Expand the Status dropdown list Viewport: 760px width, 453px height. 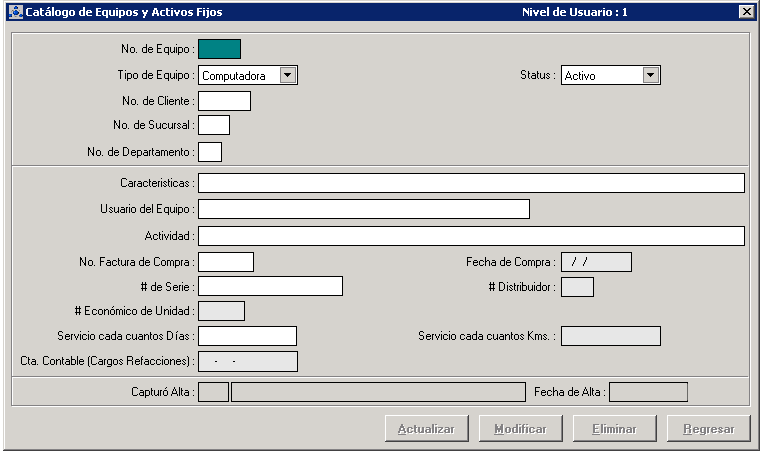tap(650, 75)
